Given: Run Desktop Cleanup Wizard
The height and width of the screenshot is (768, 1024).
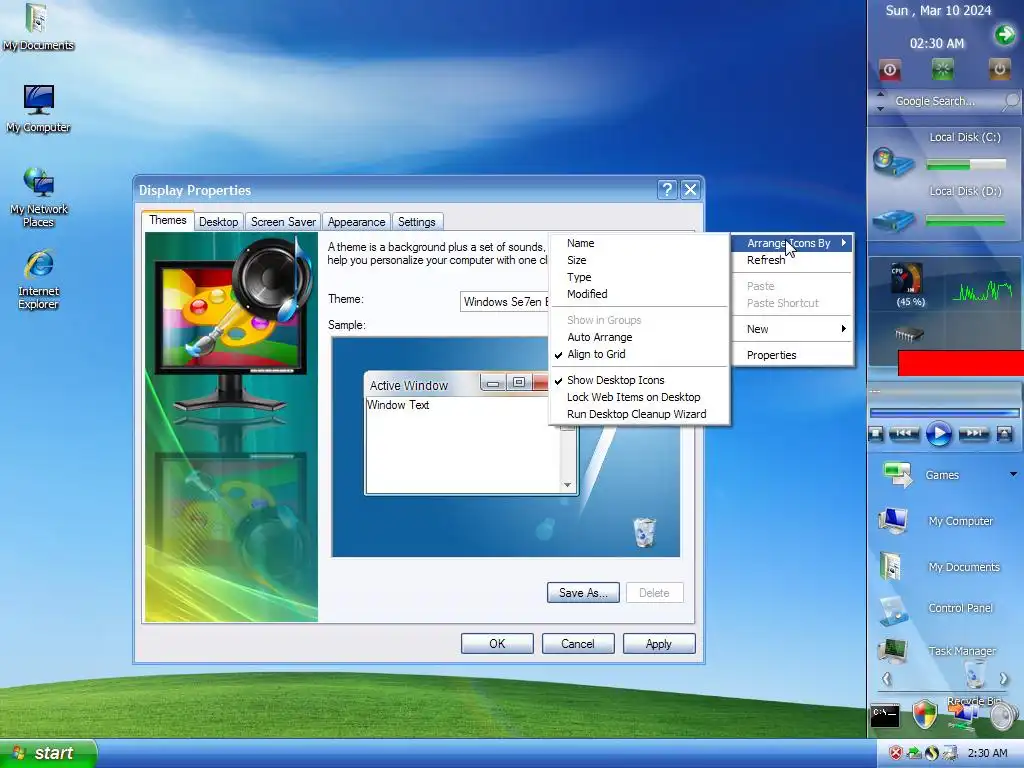Looking at the screenshot, I should 639,414.
